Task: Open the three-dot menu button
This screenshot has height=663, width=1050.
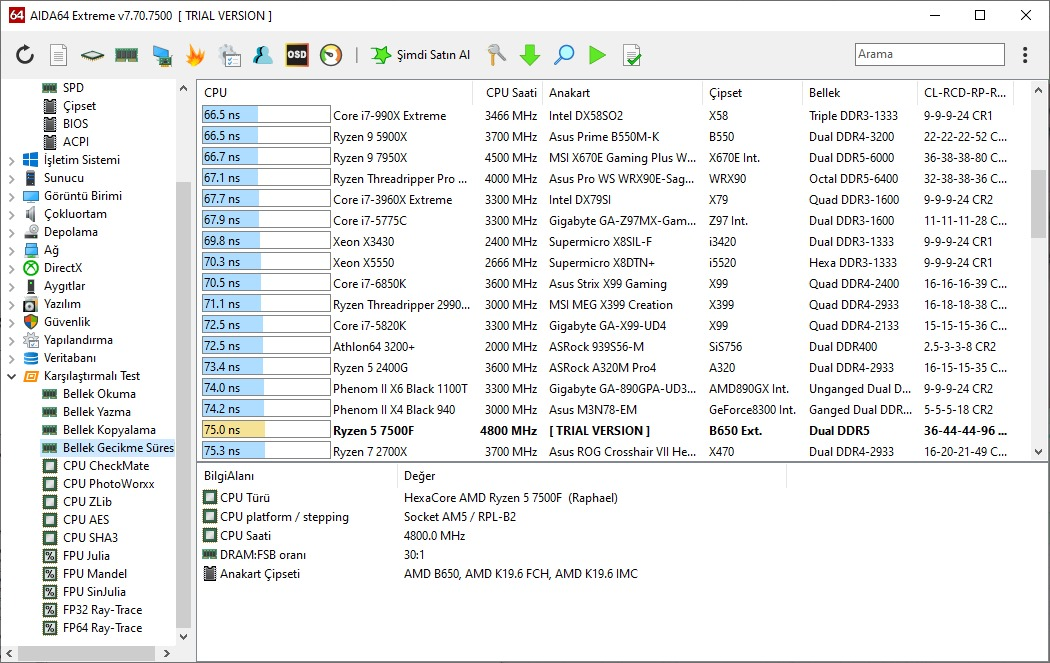Action: click(x=1025, y=55)
